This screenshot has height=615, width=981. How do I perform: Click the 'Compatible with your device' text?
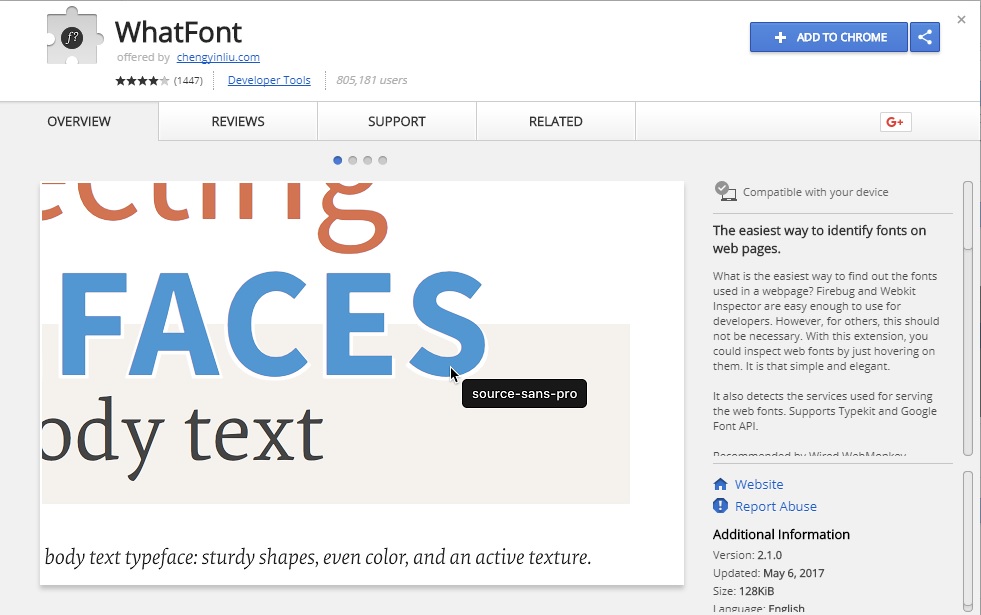815,192
